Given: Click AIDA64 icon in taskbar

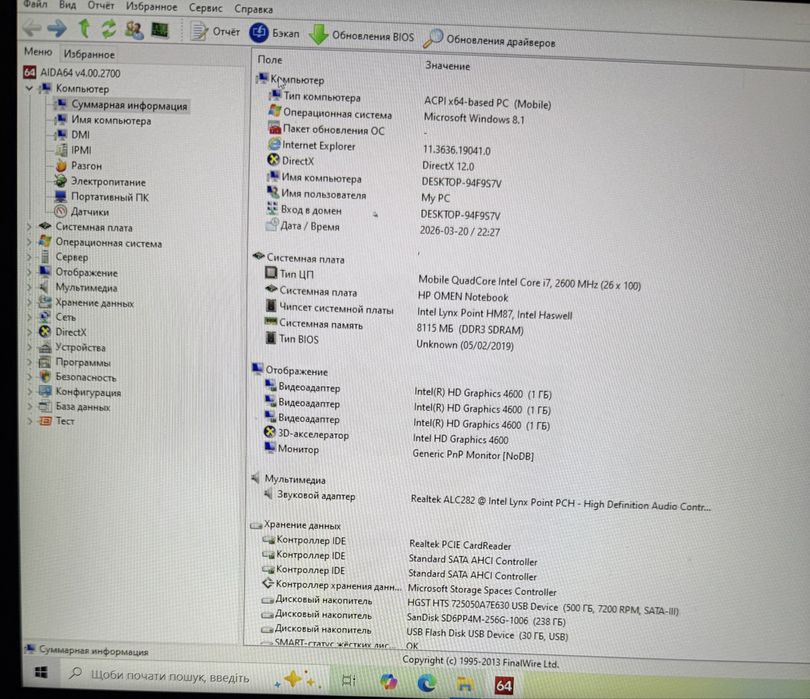Looking at the screenshot, I should tap(504, 686).
